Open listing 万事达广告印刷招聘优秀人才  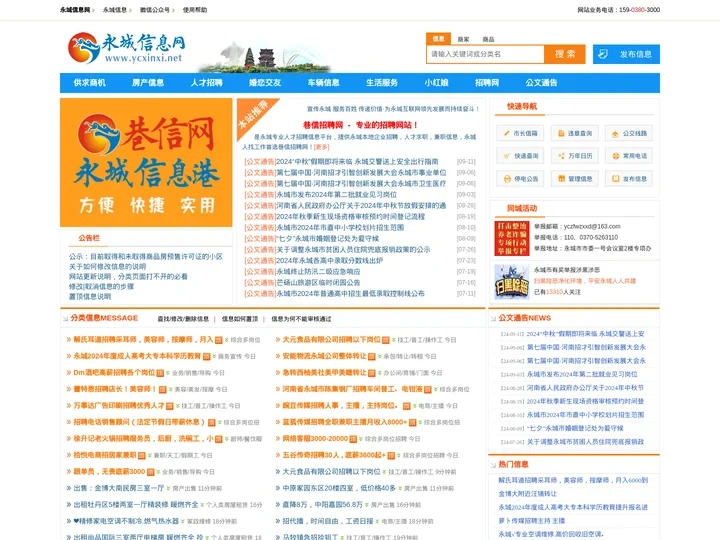[119, 406]
